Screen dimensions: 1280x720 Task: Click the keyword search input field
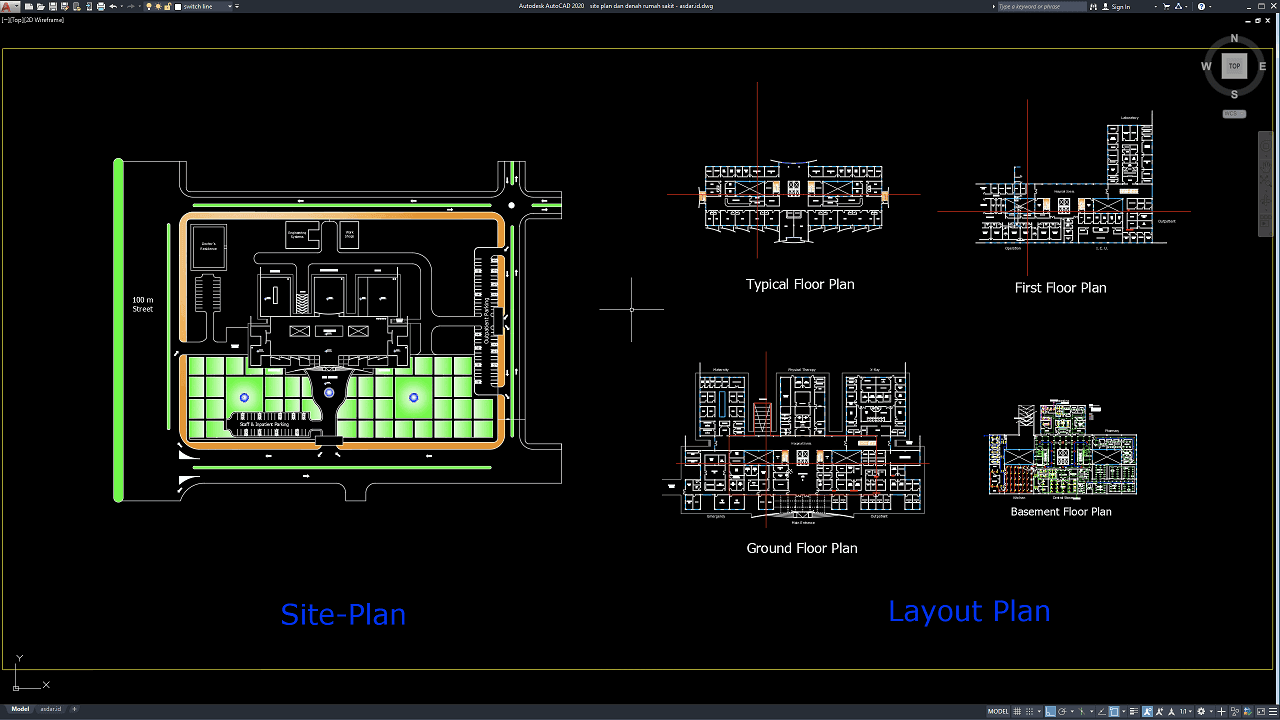1042,6
